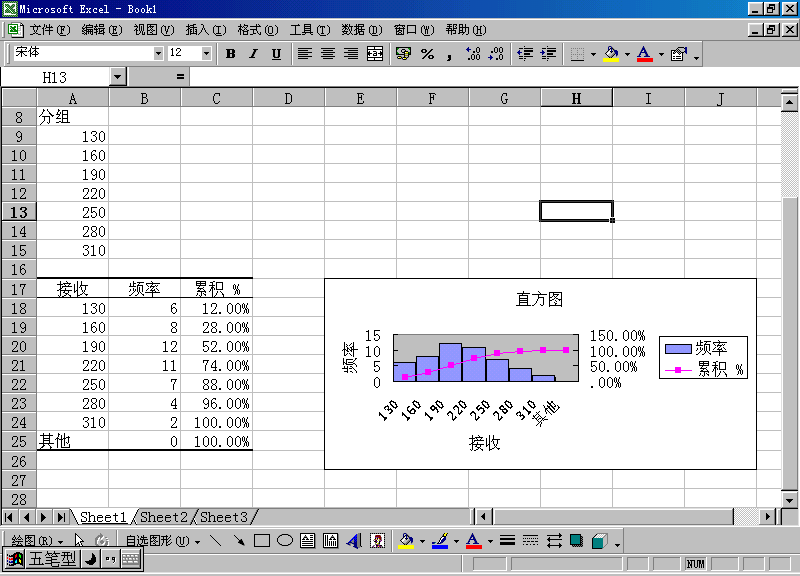Apply percent style to cell
The image size is (800, 576).
427,54
